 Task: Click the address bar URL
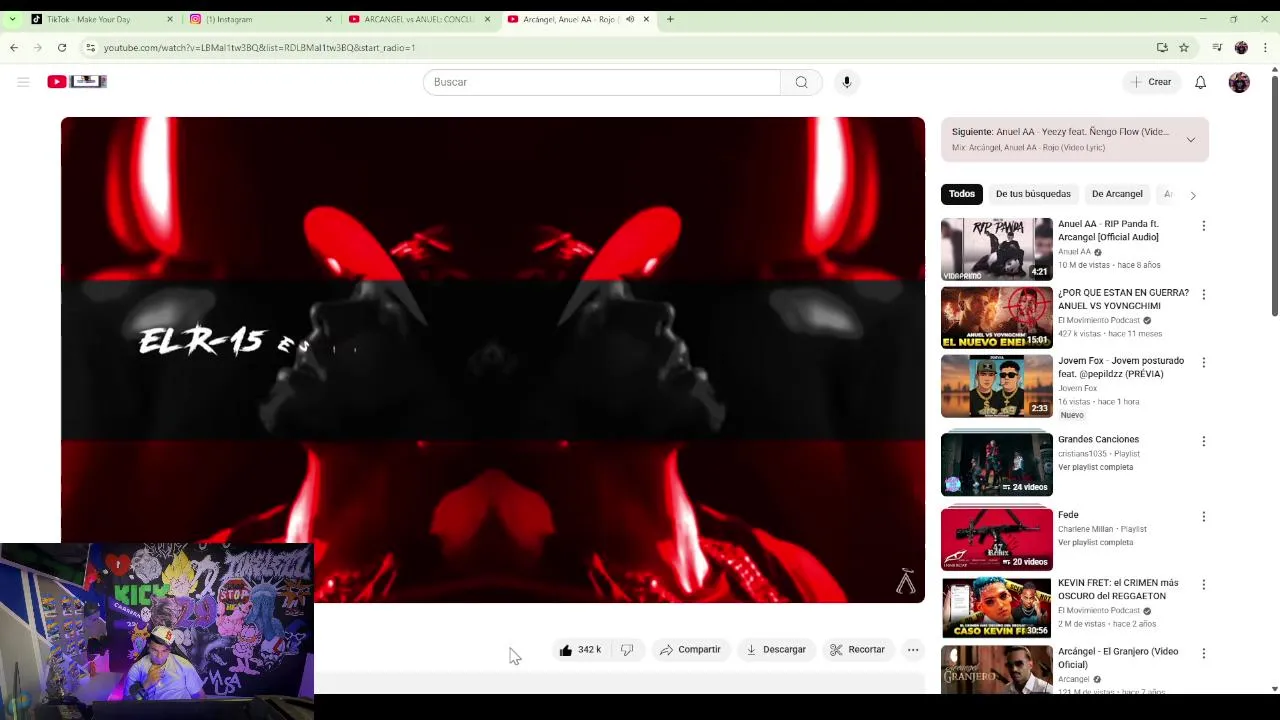tap(259, 47)
